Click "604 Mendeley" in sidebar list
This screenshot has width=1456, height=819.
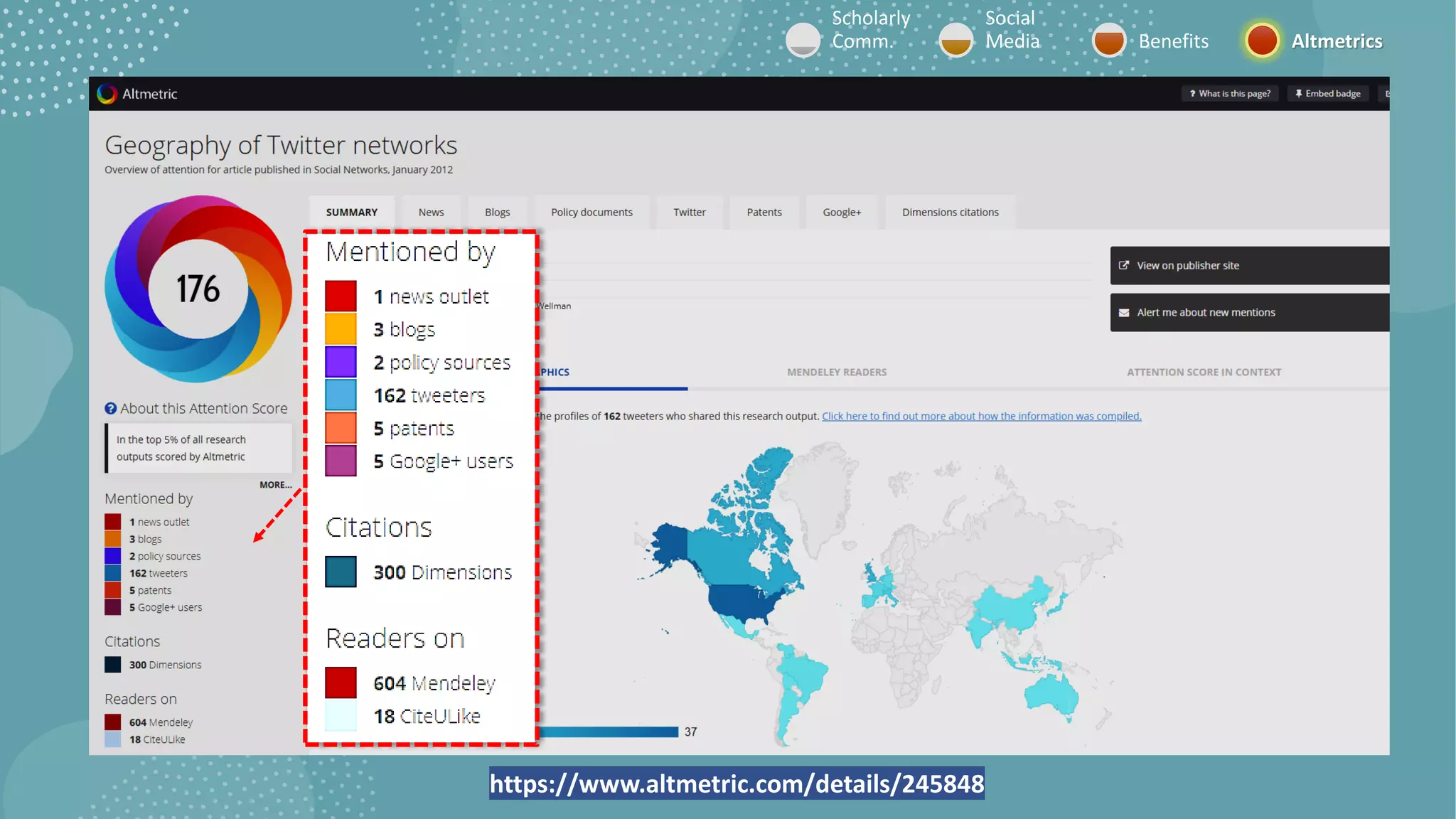coord(161,722)
